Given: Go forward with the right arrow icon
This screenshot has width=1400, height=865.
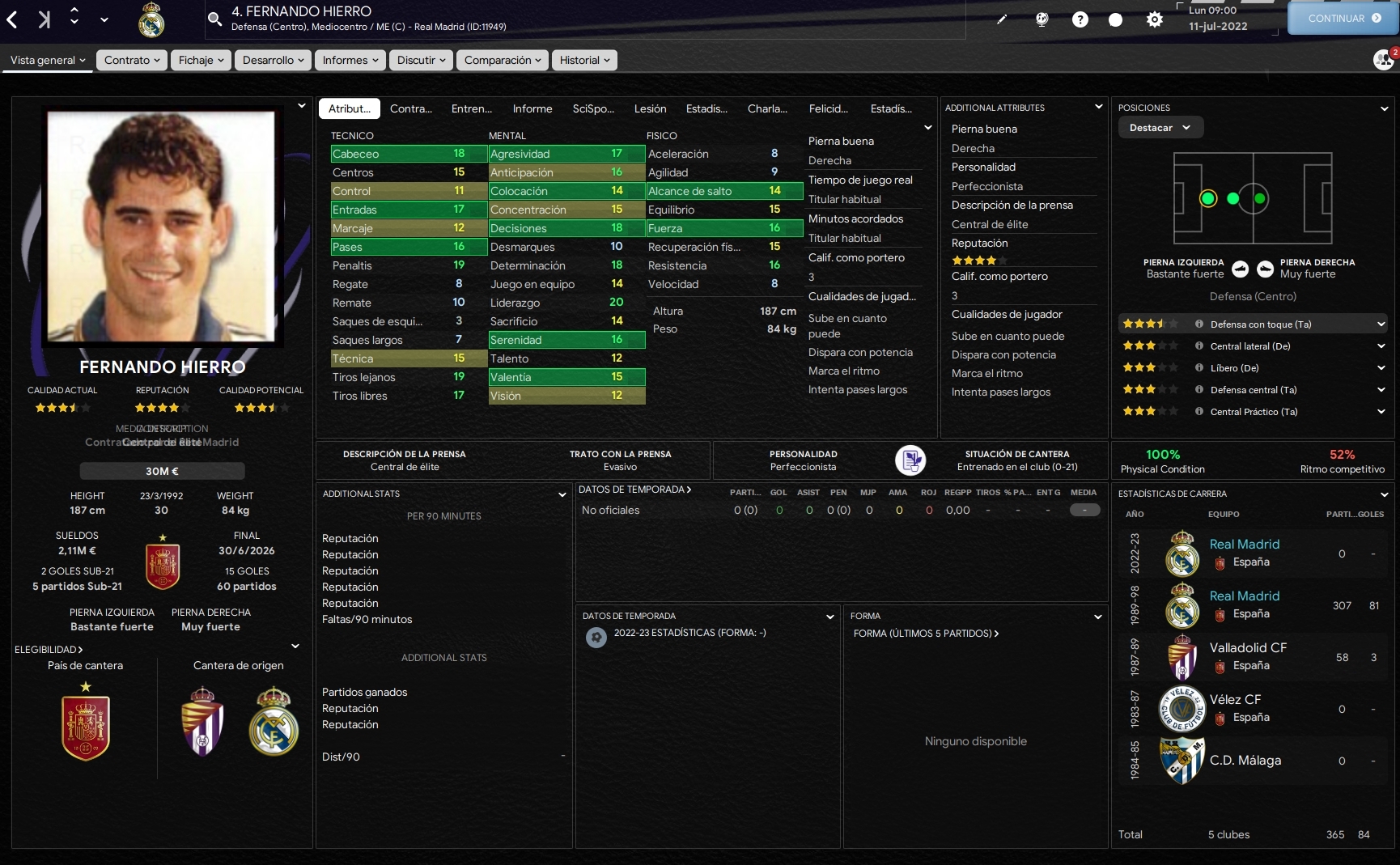Looking at the screenshot, I should coord(44,19).
